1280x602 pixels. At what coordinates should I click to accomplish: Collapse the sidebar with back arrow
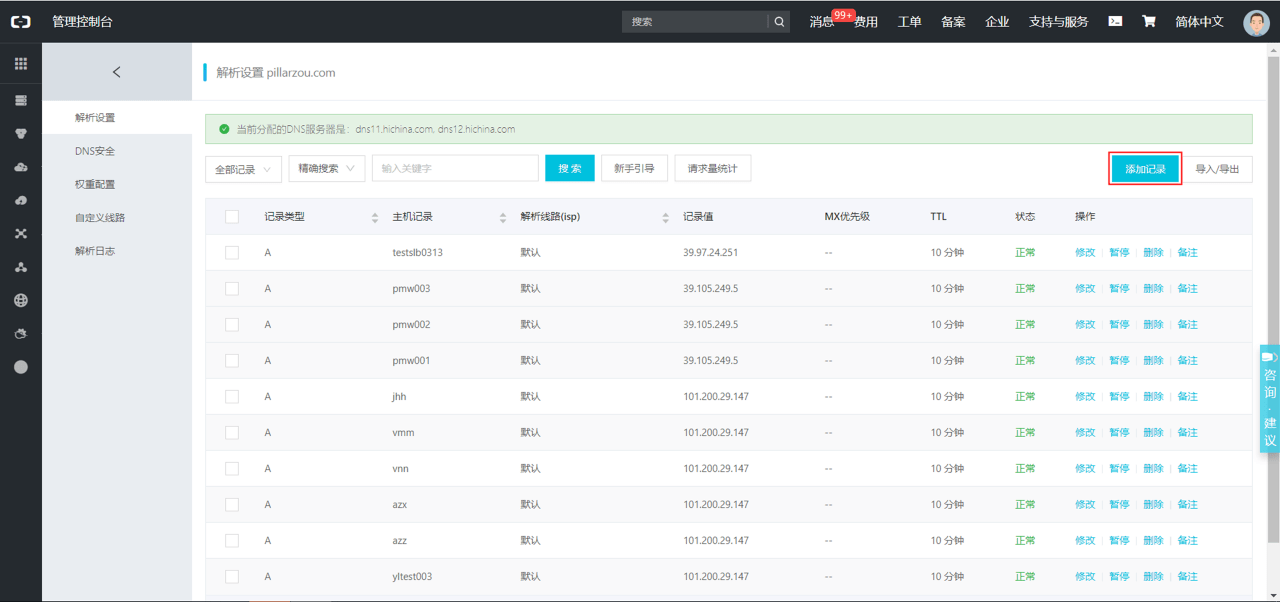pos(117,72)
